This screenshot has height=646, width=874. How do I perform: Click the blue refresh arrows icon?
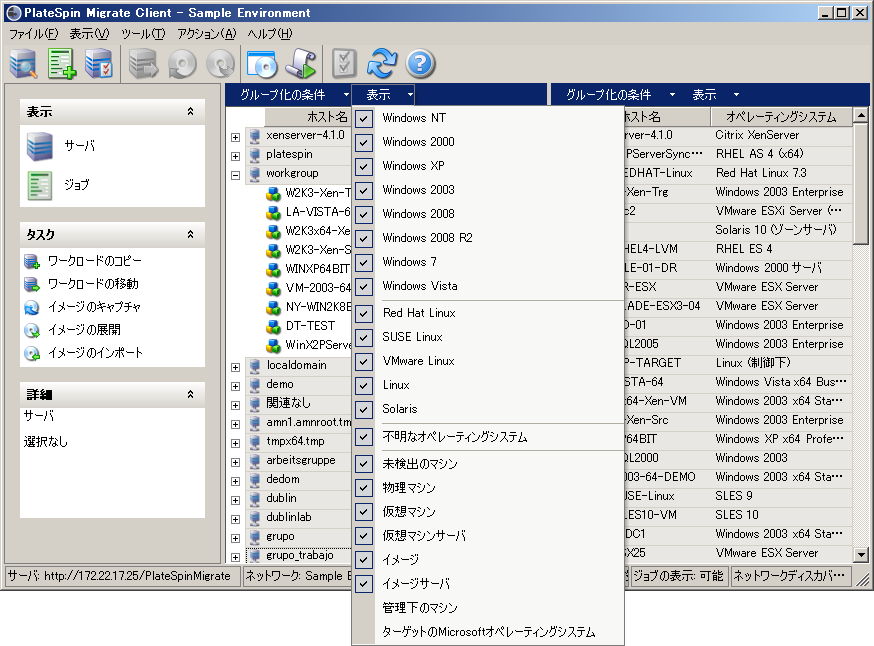[381, 64]
